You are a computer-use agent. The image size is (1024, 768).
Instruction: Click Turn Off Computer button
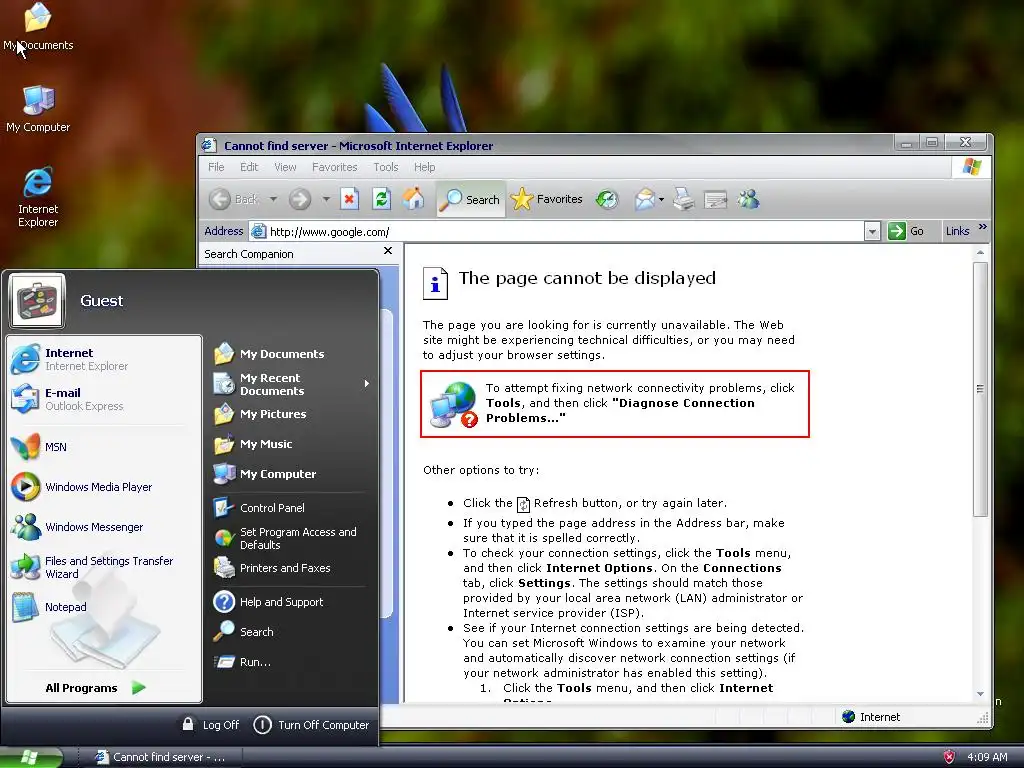tap(311, 725)
